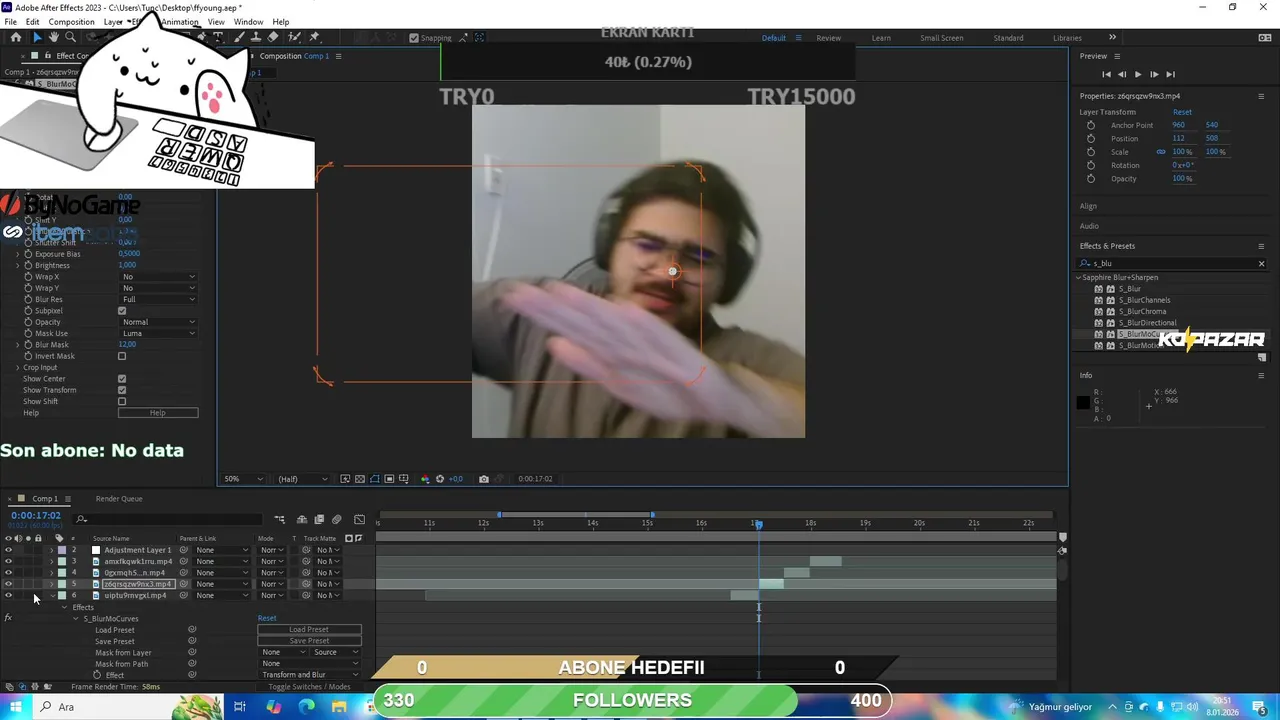Toggle the Show Shift checkbox

pos(122,401)
